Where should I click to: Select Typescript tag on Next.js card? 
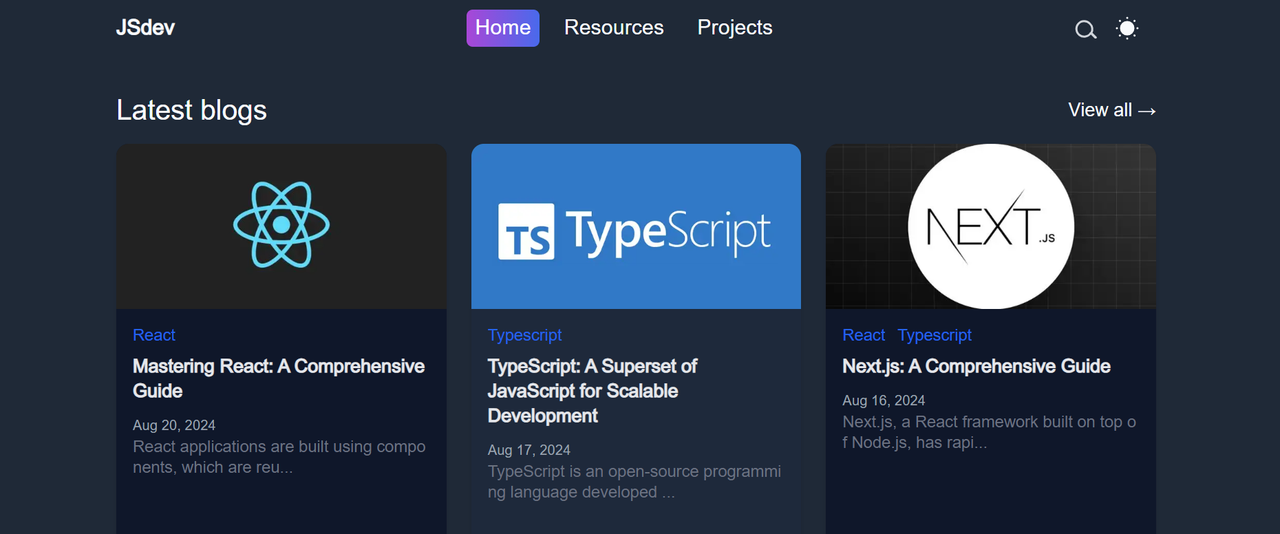tap(935, 335)
